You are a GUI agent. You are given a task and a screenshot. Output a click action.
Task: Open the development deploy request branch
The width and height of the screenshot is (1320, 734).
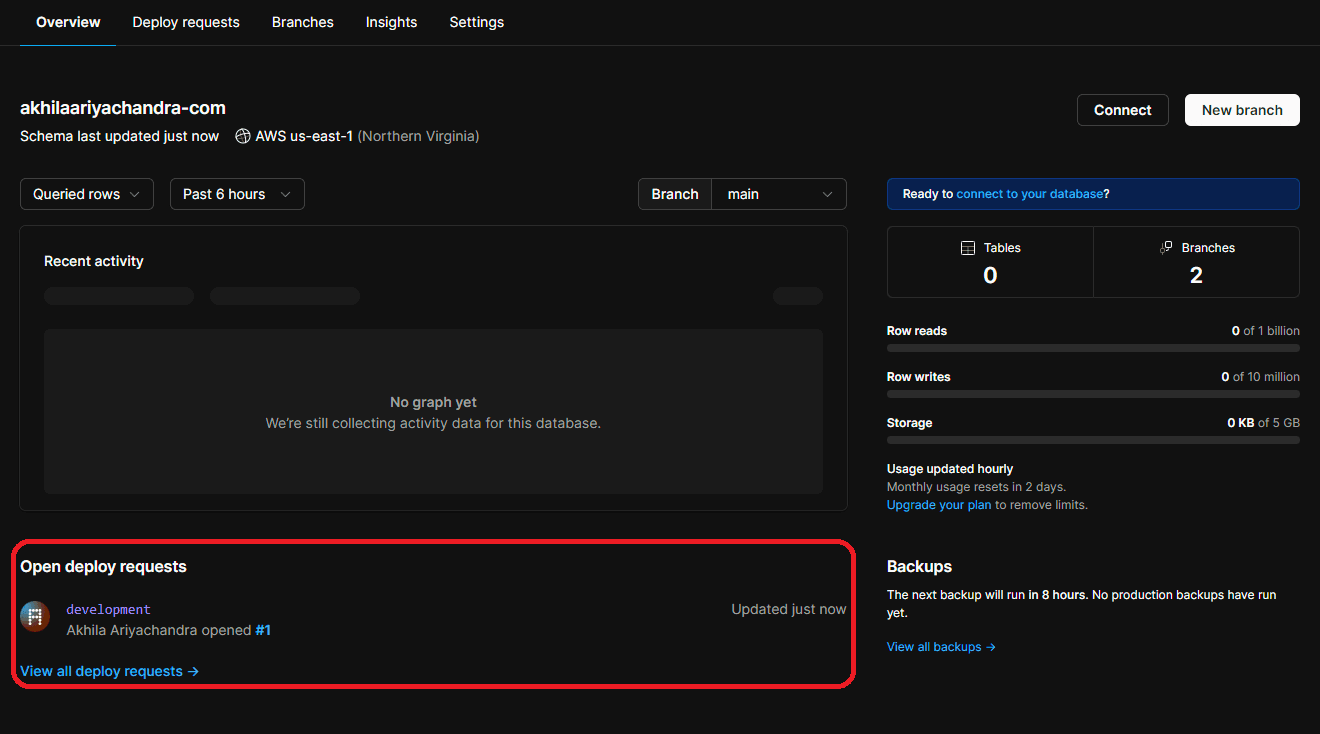coord(108,609)
